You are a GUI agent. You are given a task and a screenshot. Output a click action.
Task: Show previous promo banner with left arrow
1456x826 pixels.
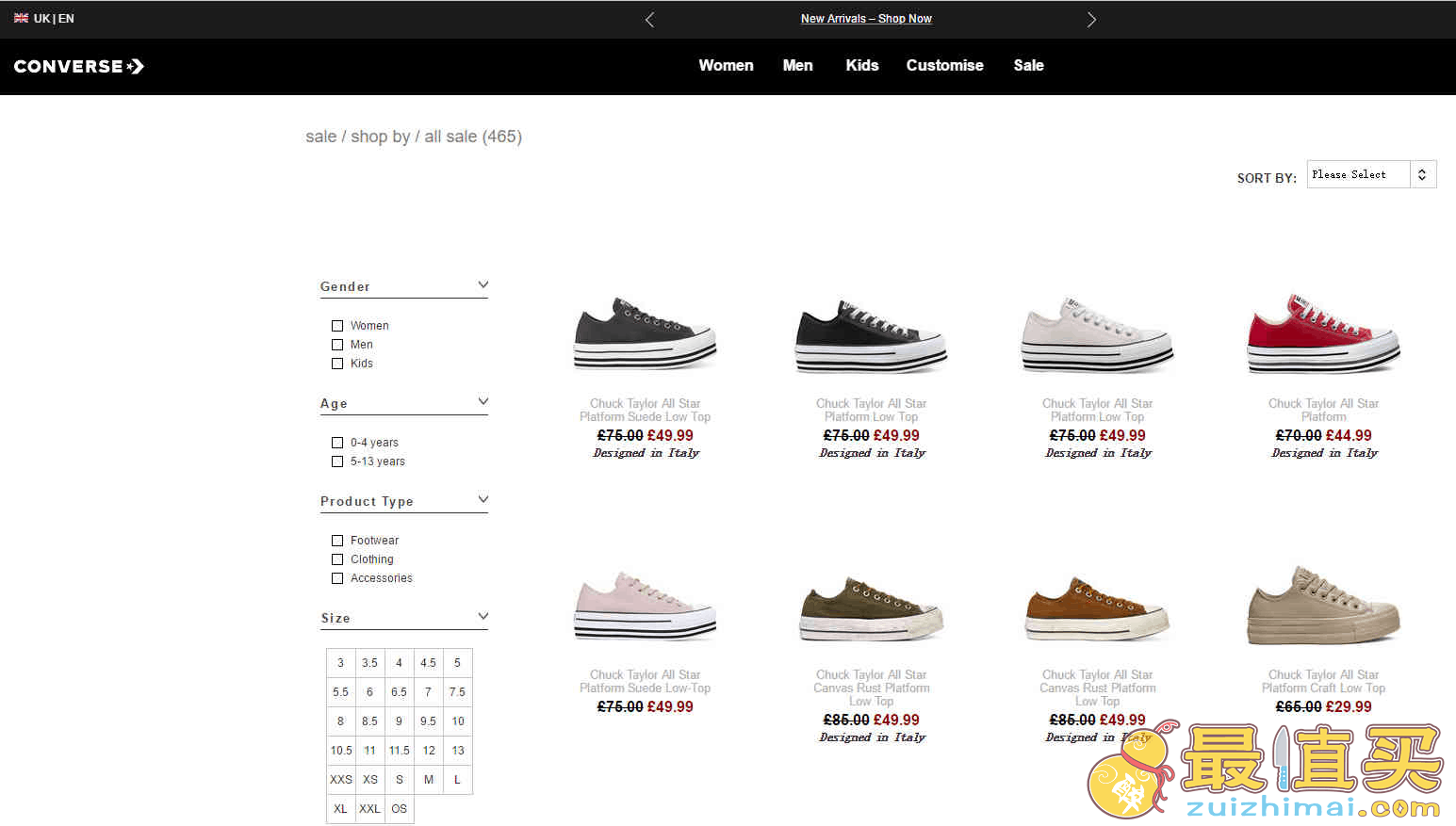coord(649,19)
